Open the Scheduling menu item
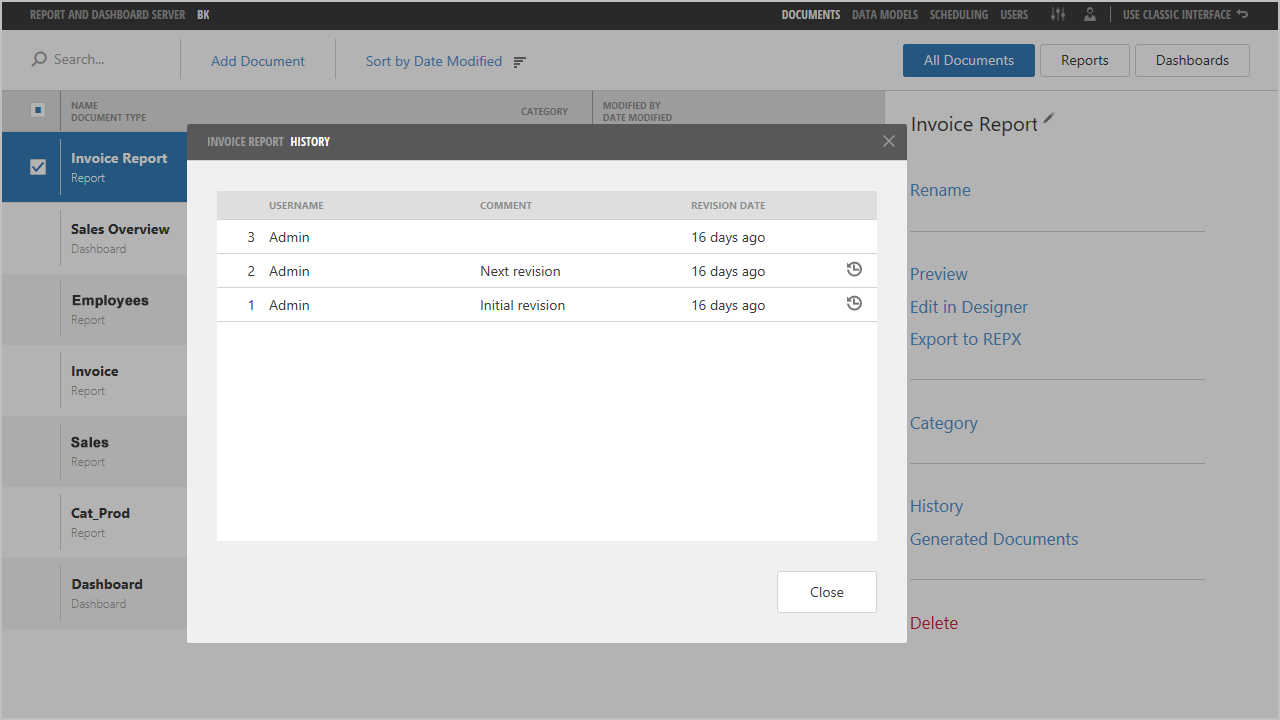The height and width of the screenshot is (720, 1280). click(958, 15)
